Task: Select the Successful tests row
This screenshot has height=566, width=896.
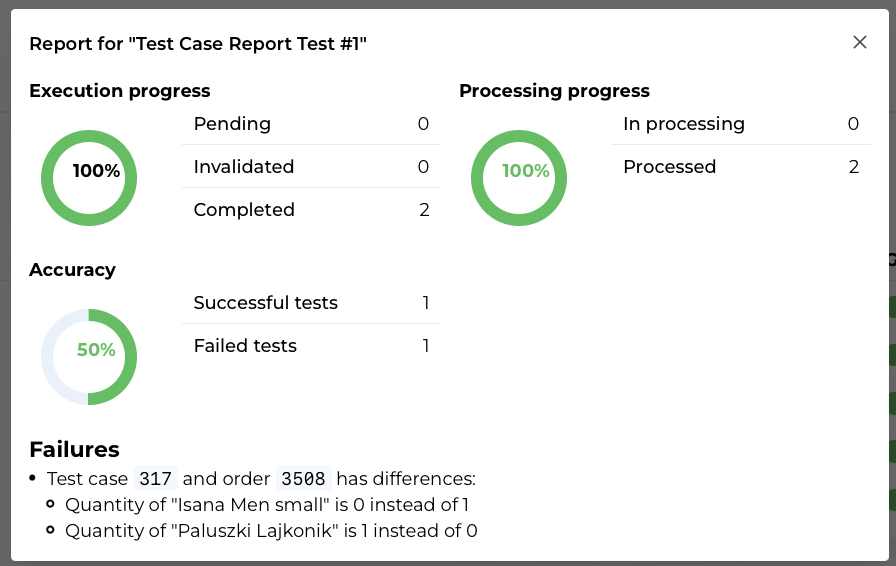Action: [311, 303]
